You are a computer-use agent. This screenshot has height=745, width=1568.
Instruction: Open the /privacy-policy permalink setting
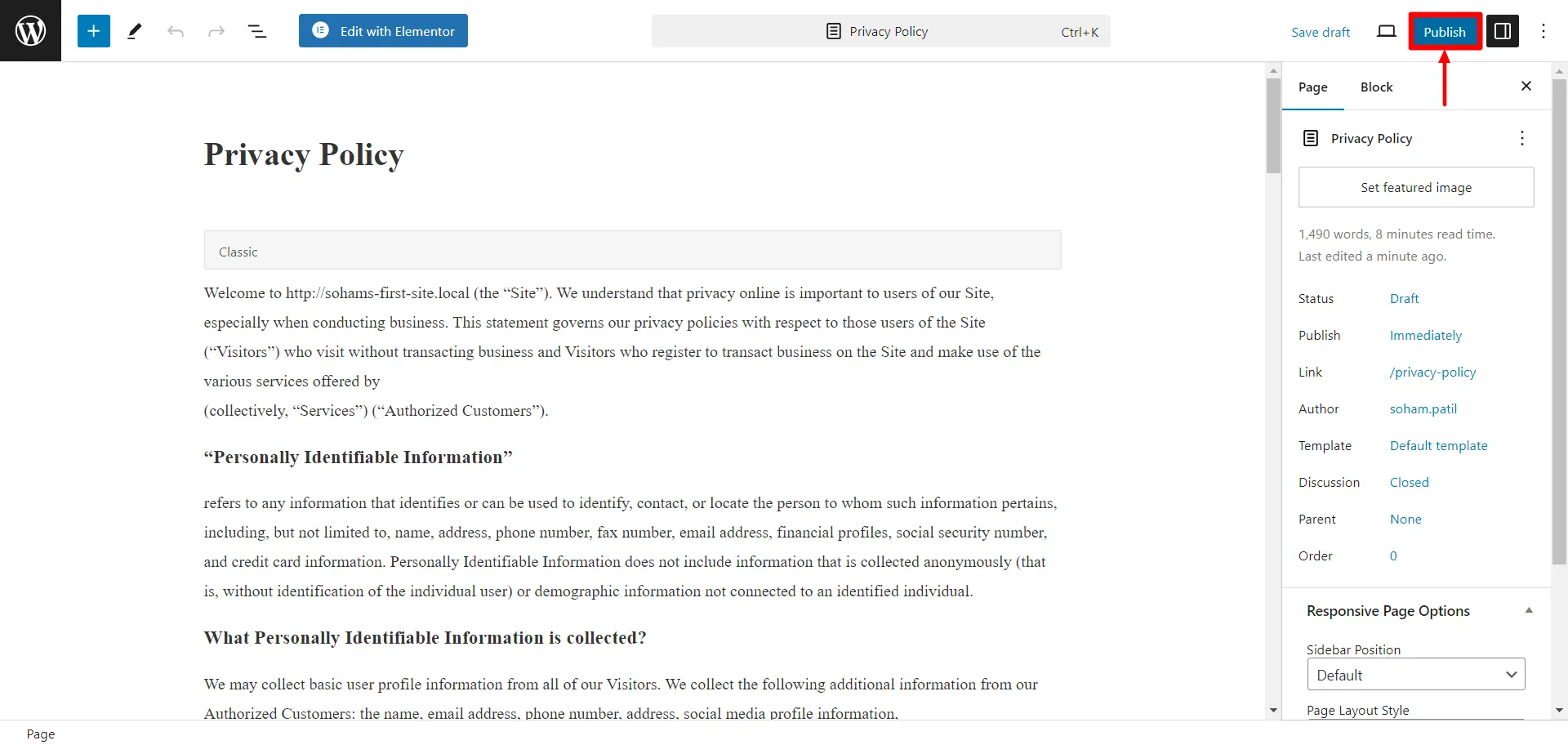(1432, 372)
